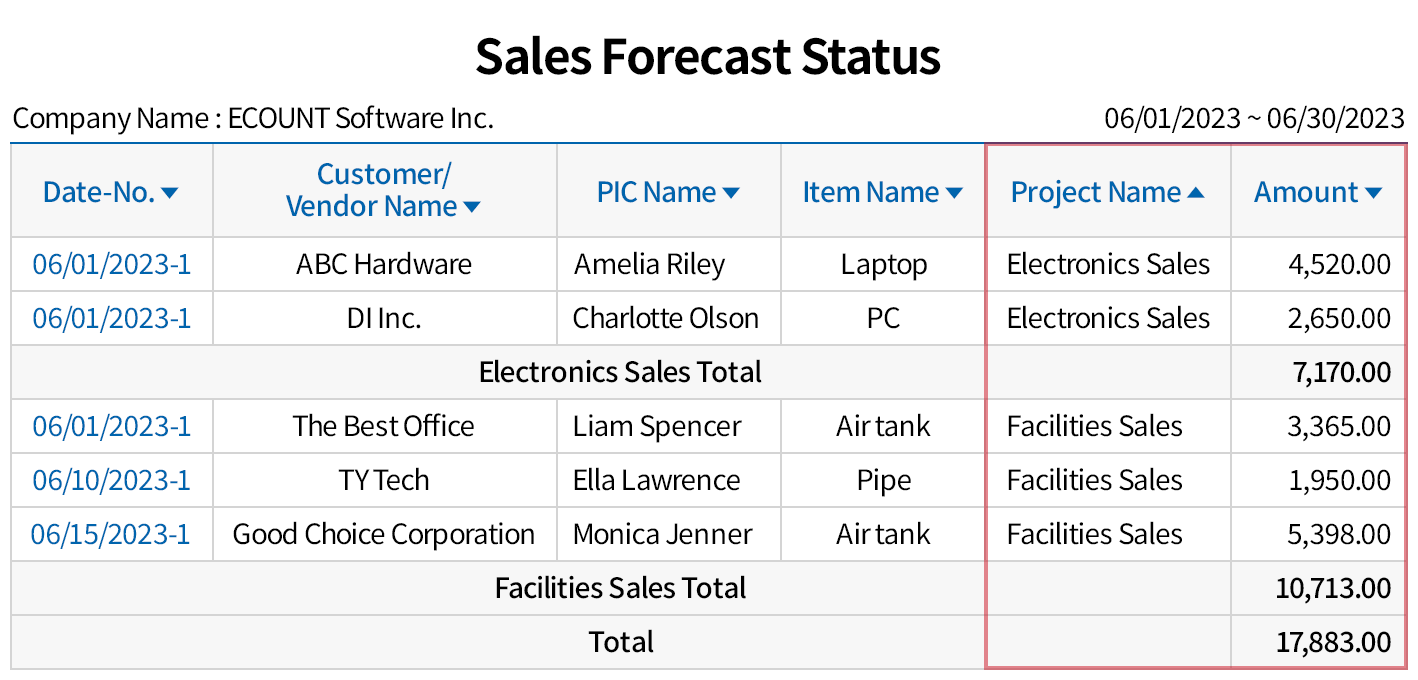Open the 06/10/2023-1 forecast entry
The width and height of the screenshot is (1418, 680).
click(x=111, y=481)
